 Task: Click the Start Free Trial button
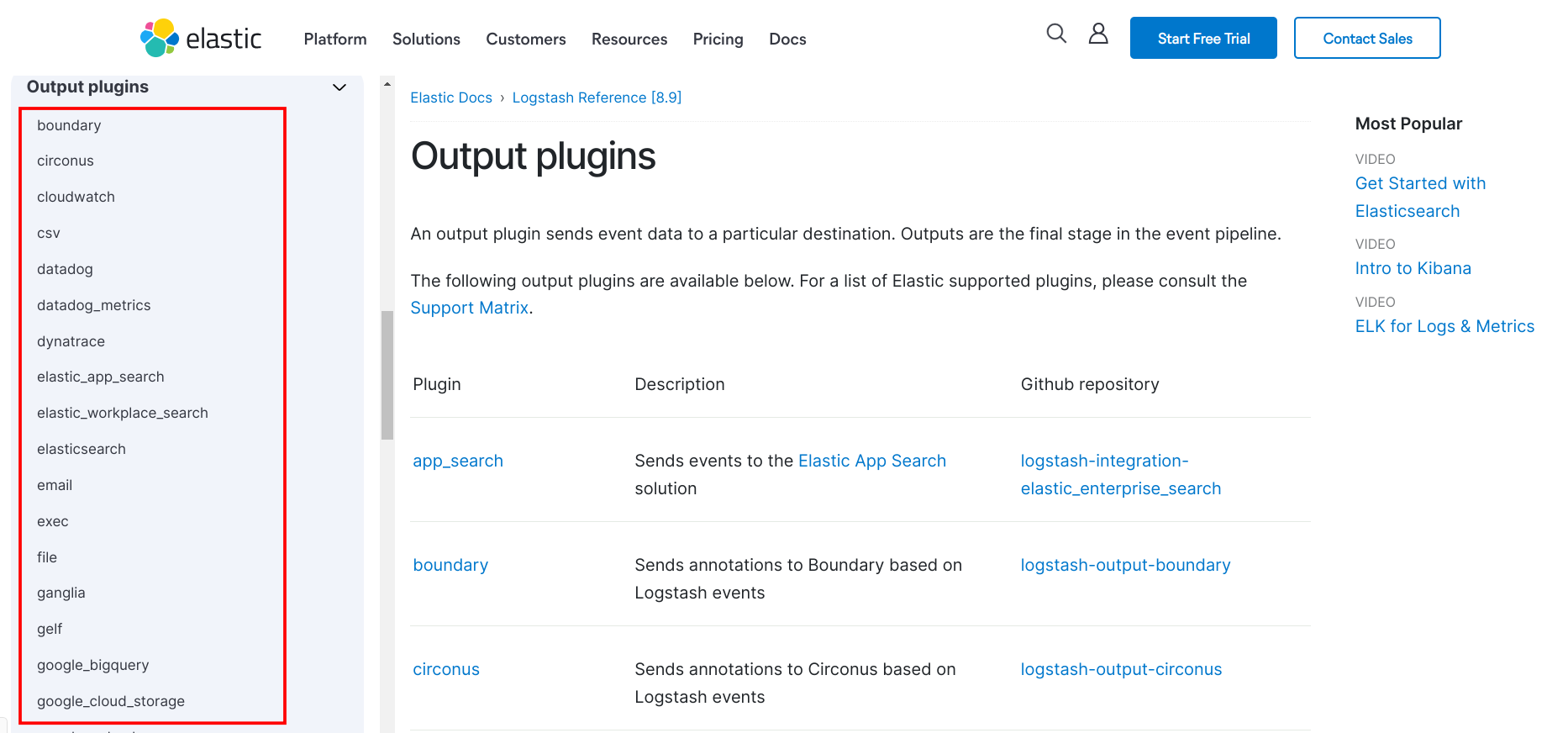pos(1203,38)
